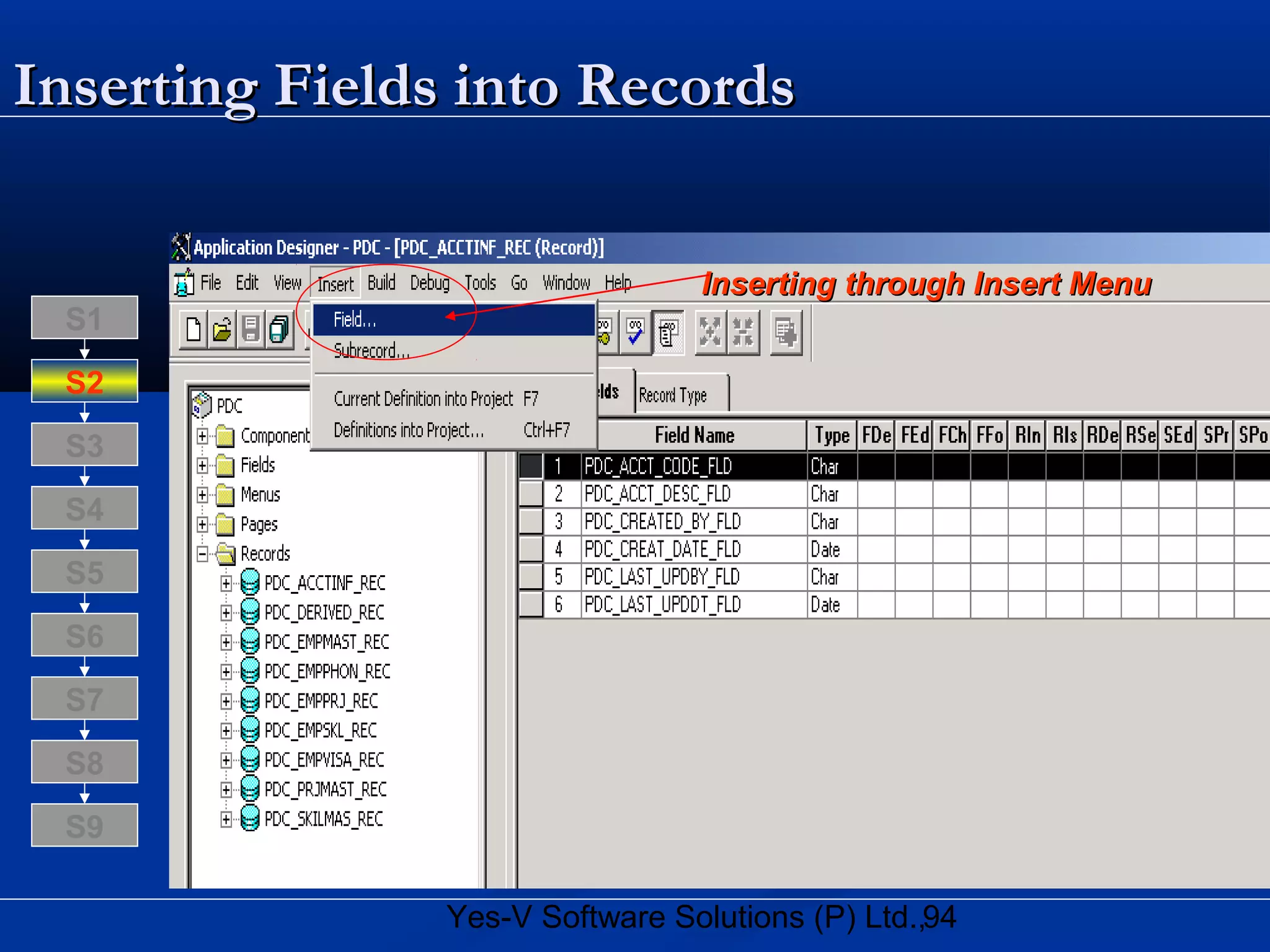Expand the PDC_ACCTINF_REC tree node

pos(226,583)
